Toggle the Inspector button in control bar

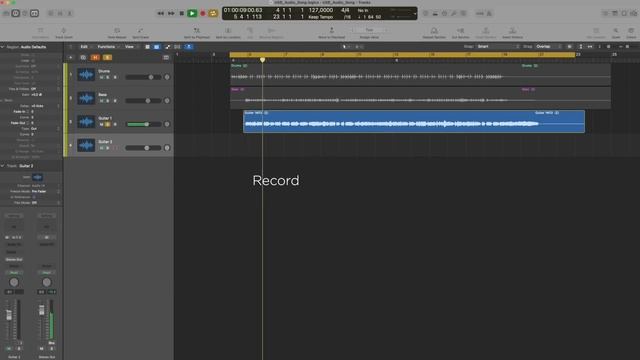[16, 13]
